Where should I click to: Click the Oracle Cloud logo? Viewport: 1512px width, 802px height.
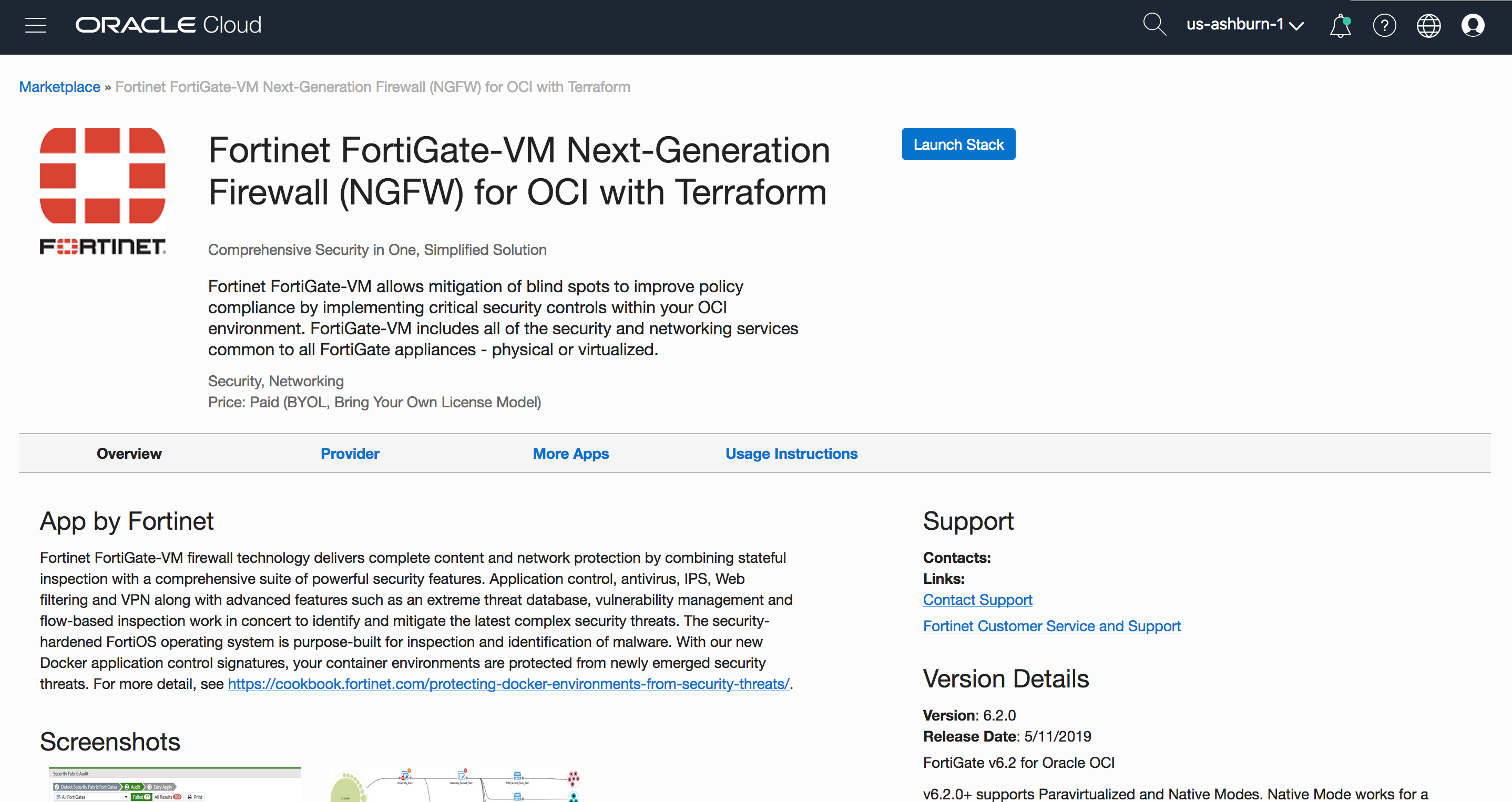[168, 25]
